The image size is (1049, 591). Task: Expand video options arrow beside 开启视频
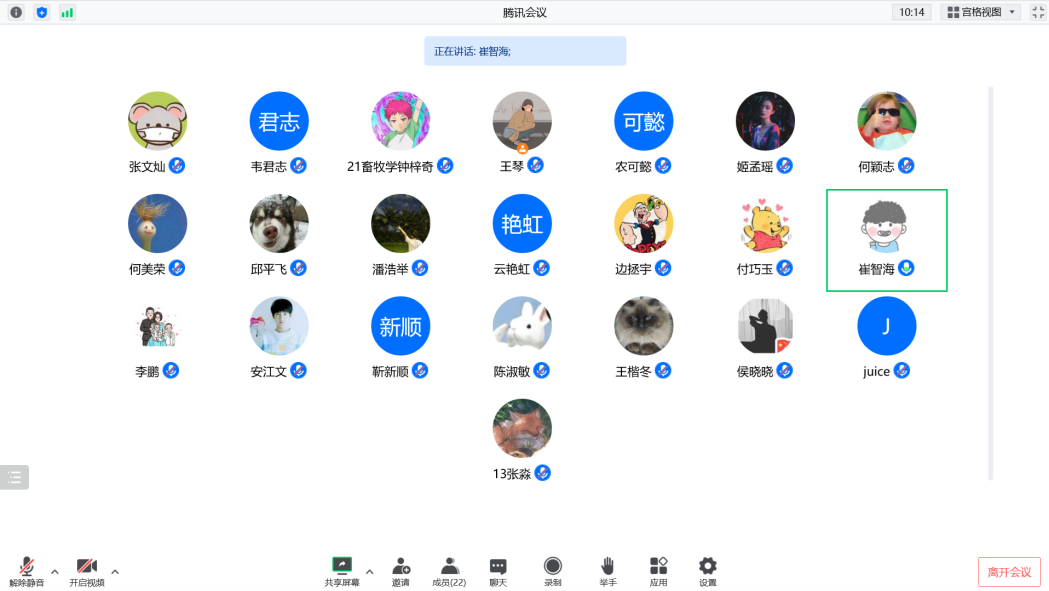coord(115,572)
